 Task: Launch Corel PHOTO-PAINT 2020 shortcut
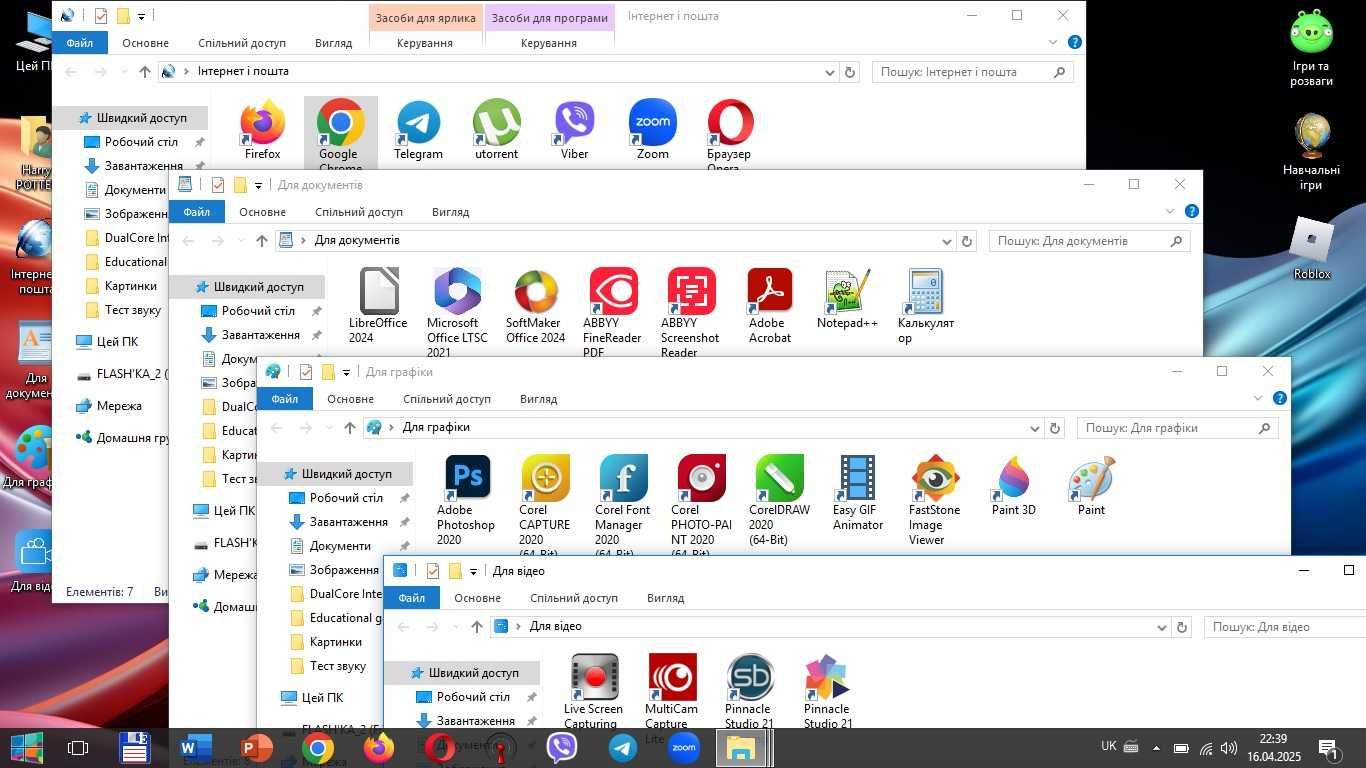[x=701, y=505]
